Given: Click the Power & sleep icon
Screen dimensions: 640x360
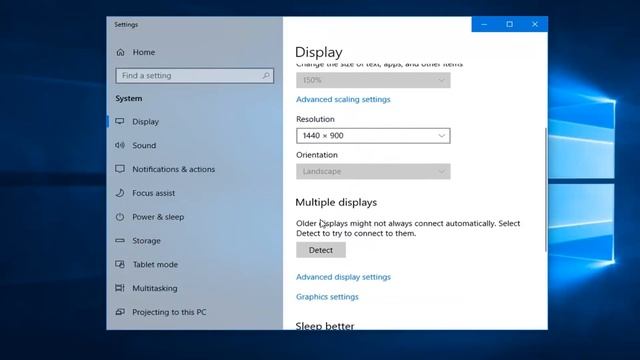Looking at the screenshot, I should pyautogui.click(x=120, y=217).
